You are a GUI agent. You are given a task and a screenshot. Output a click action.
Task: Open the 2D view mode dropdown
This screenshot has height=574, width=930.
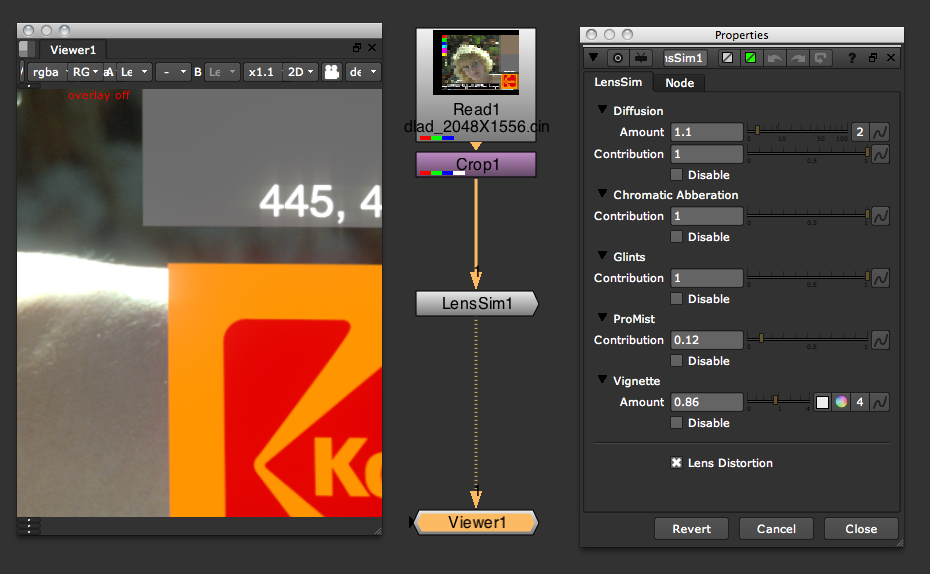click(x=300, y=72)
